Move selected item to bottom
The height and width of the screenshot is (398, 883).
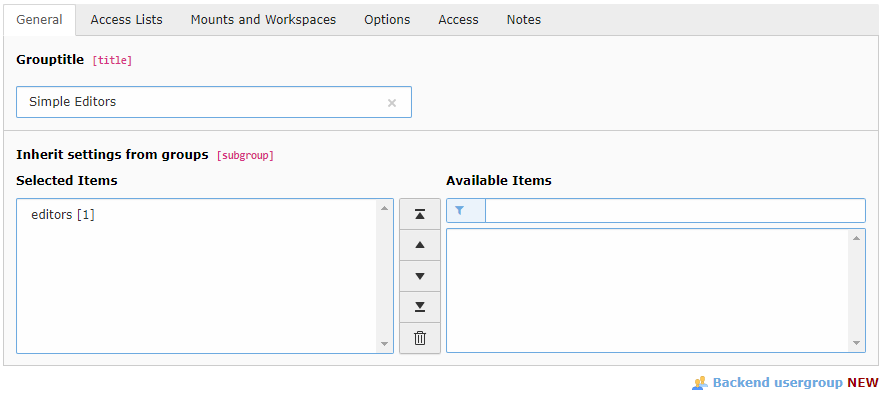click(420, 307)
